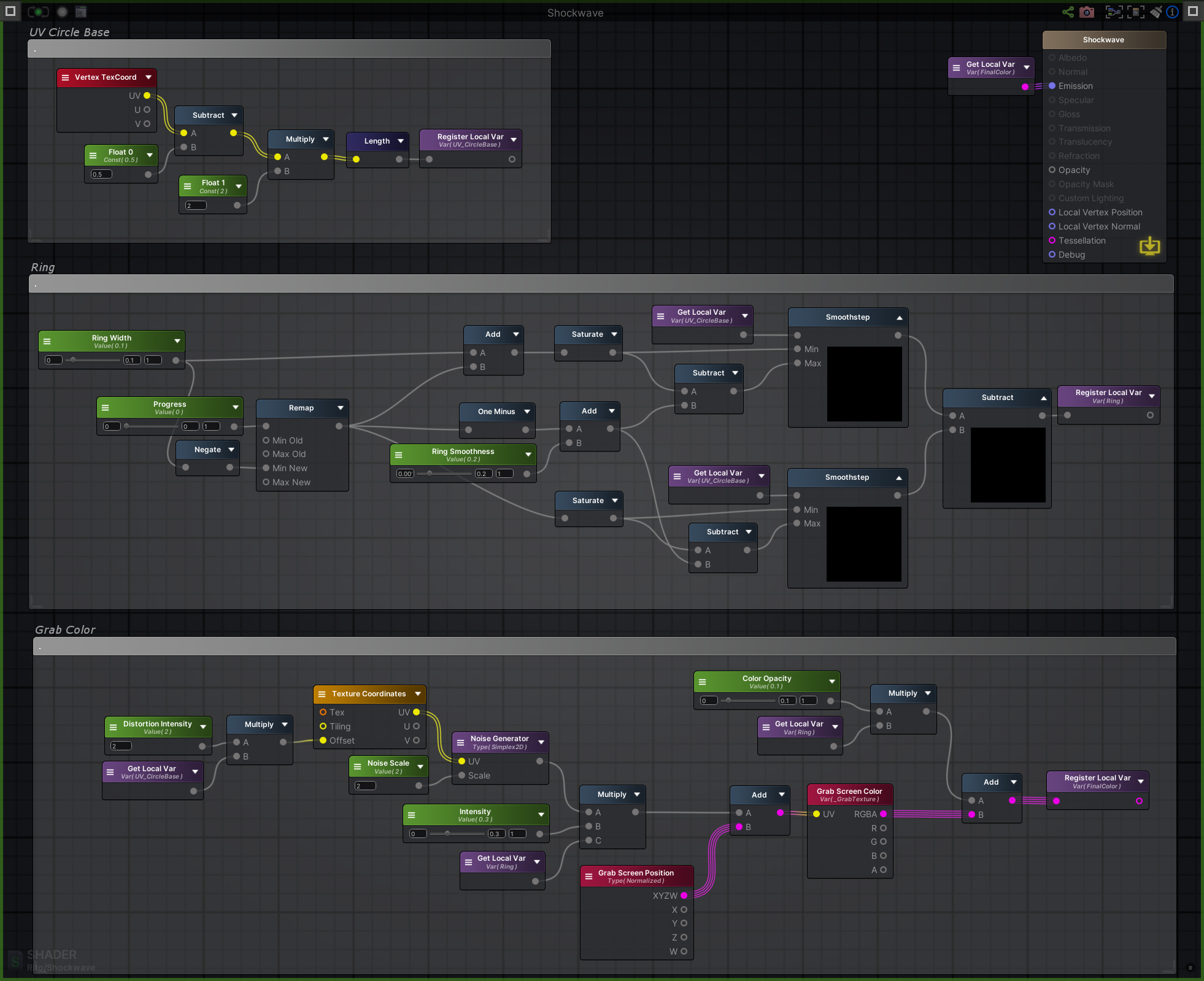Click the yellow update shader arrow button
Image resolution: width=1204 pixels, height=981 pixels.
tap(1150, 247)
